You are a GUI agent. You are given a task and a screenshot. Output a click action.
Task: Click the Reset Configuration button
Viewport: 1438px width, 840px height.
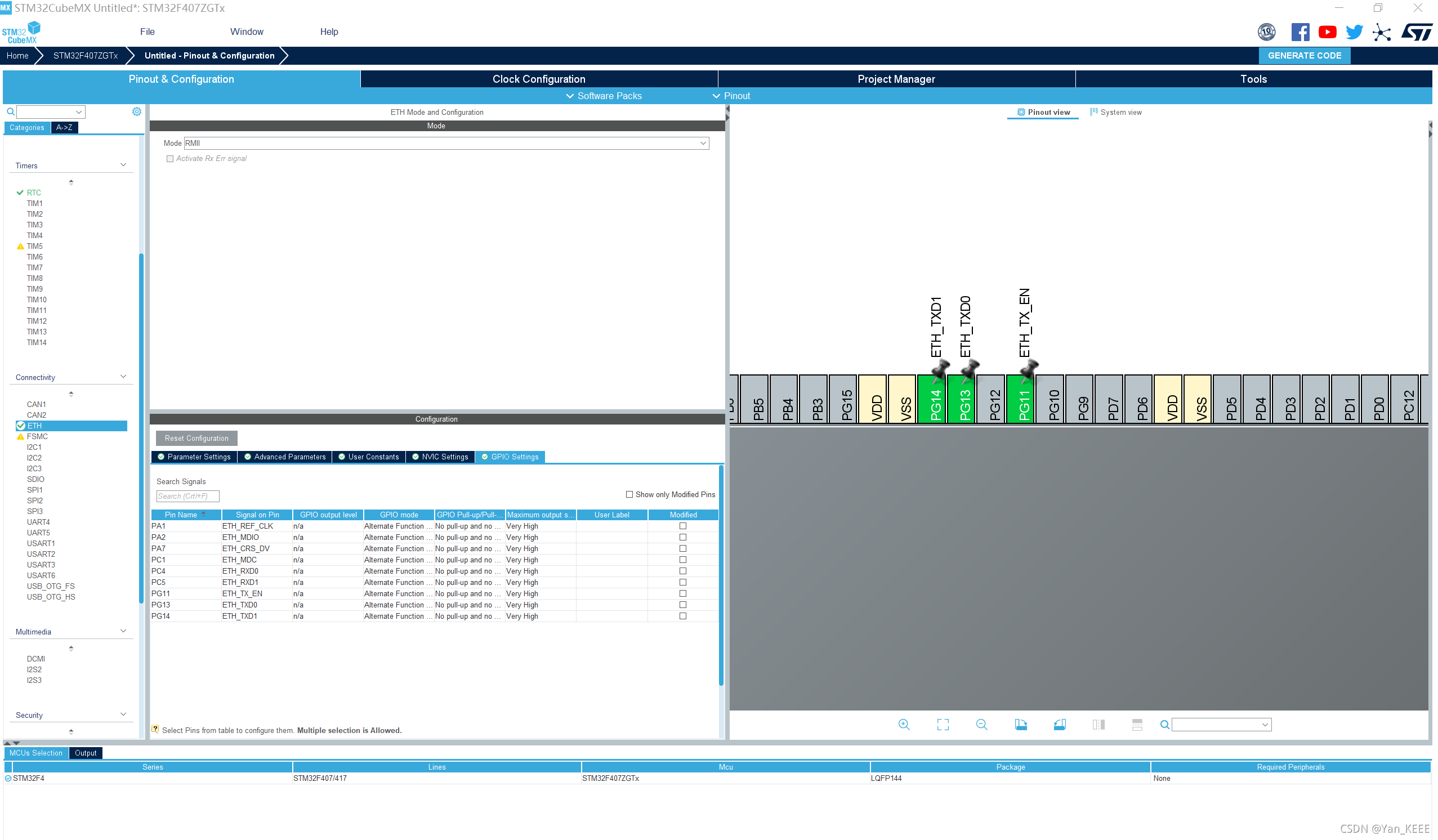click(x=197, y=438)
